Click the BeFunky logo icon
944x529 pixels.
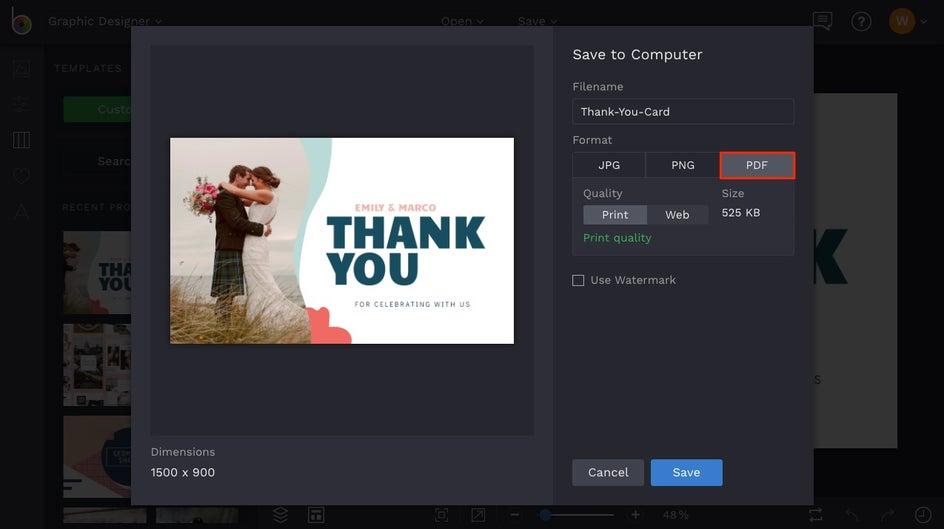coord(21,21)
